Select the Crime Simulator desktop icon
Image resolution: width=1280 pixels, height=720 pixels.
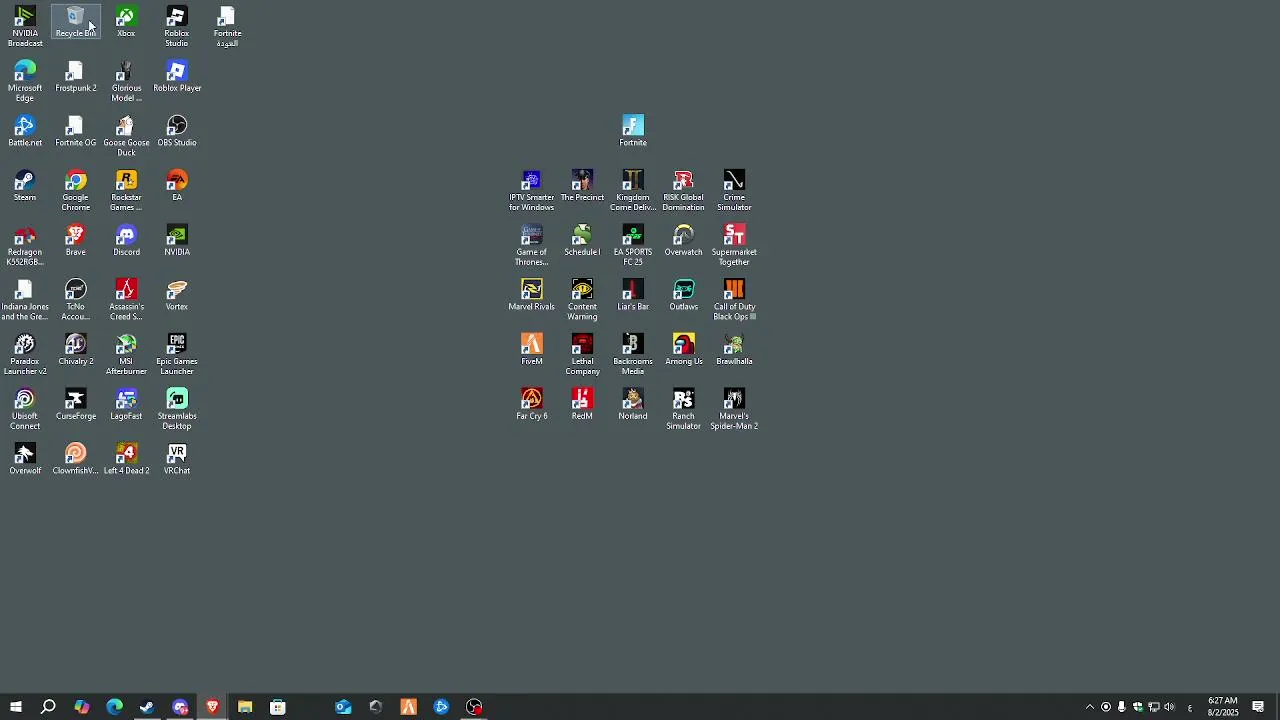tap(734, 191)
